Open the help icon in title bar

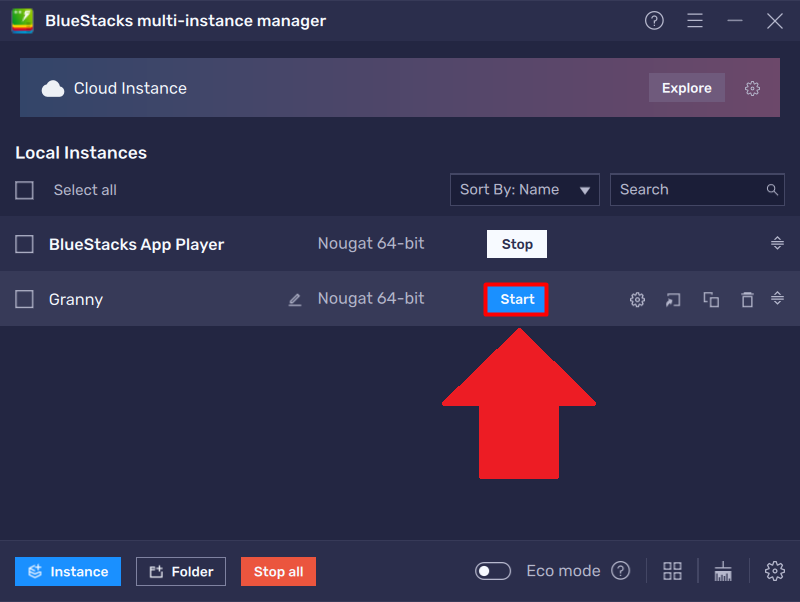654,20
